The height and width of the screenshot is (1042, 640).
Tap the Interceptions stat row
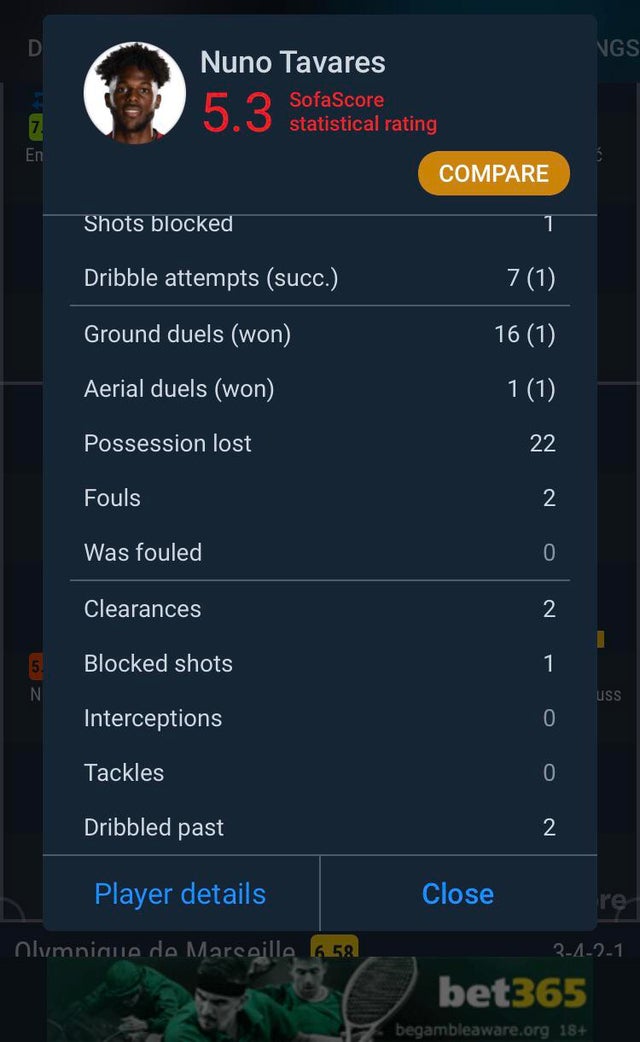pyautogui.click(x=320, y=718)
